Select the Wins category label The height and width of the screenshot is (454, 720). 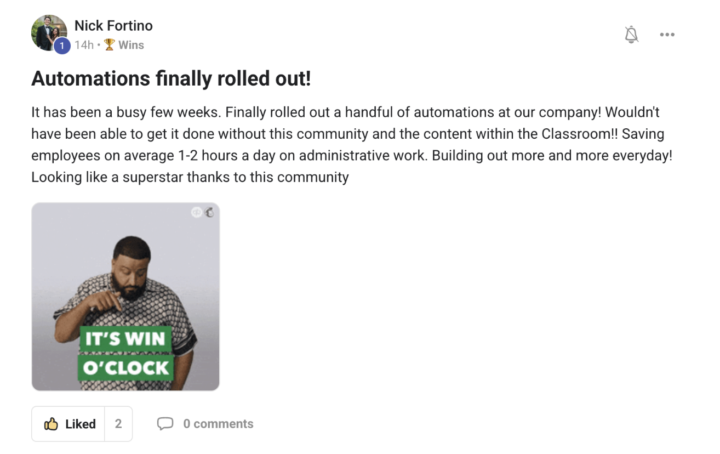[131, 45]
